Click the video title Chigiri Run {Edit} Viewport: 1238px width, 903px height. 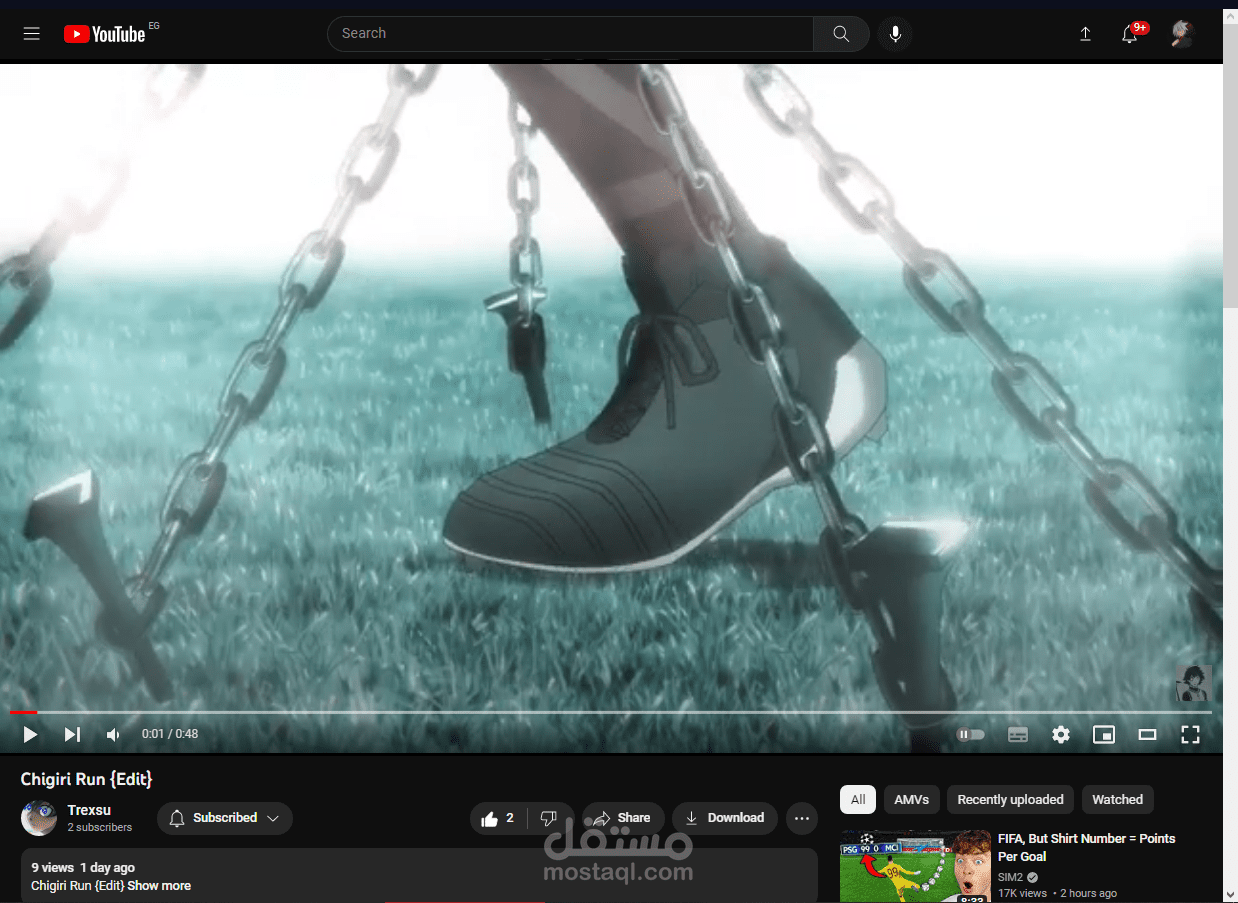coord(87,779)
